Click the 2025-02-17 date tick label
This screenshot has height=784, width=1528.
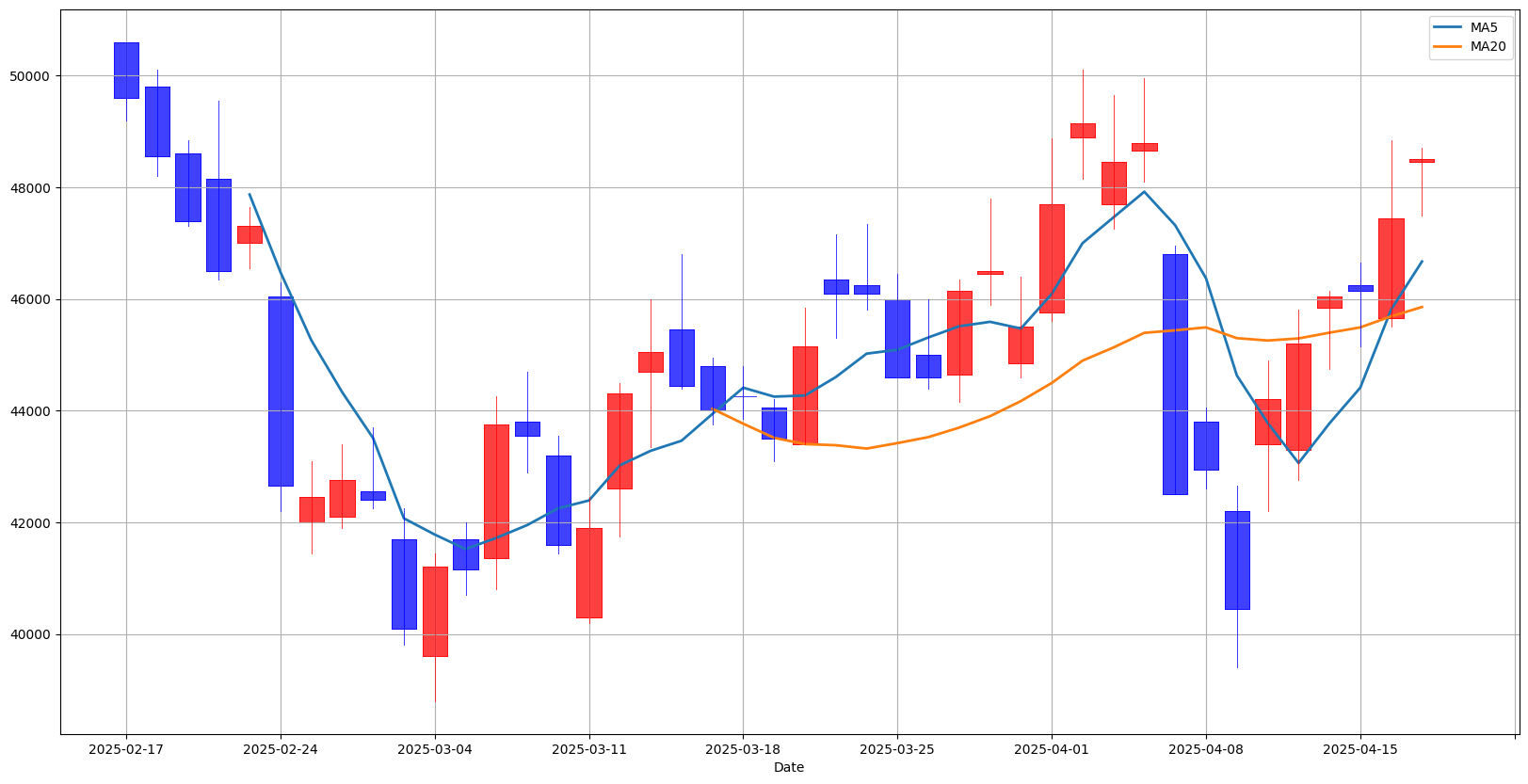[126, 750]
